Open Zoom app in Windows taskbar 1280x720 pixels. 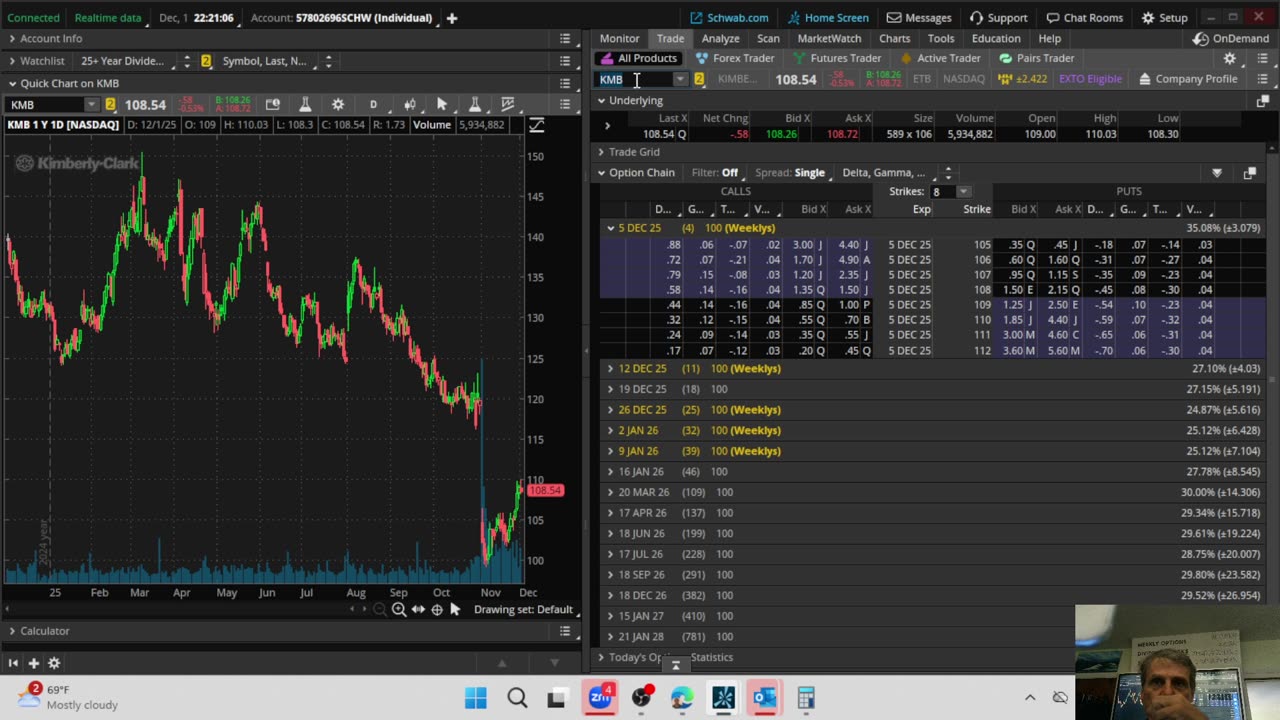point(600,697)
